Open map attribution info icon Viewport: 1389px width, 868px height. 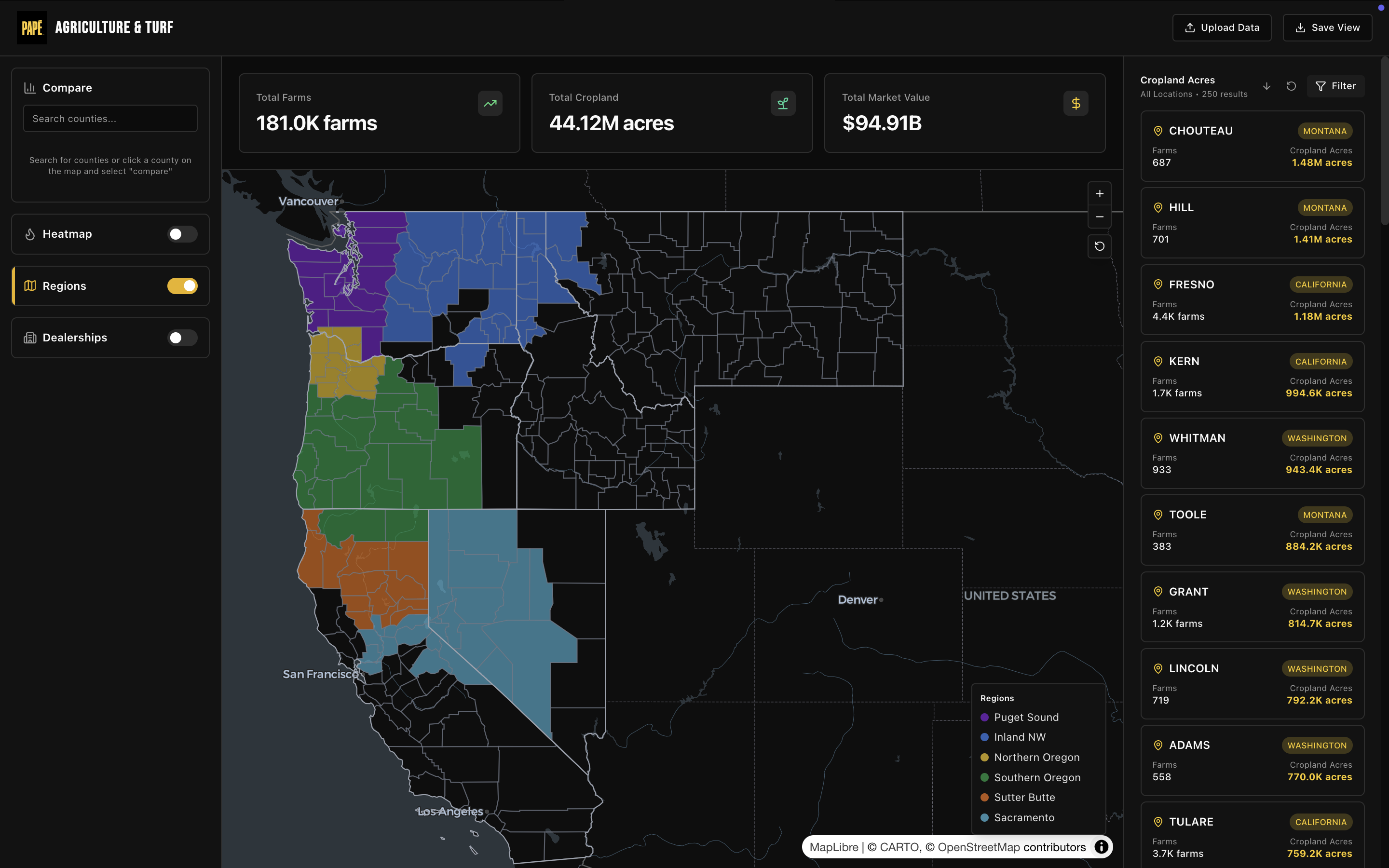1102,847
